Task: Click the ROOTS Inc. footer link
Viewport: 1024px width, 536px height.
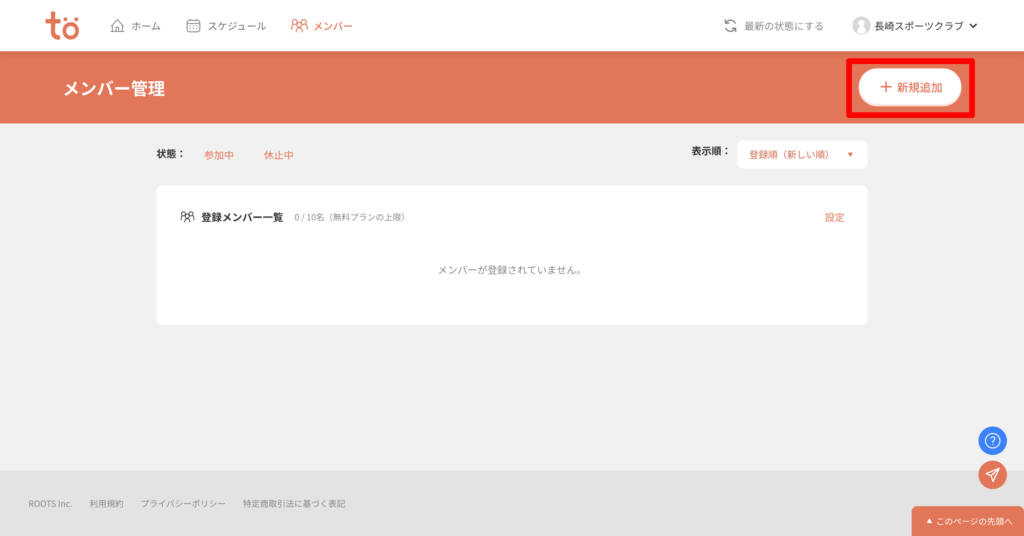Action: tap(50, 503)
